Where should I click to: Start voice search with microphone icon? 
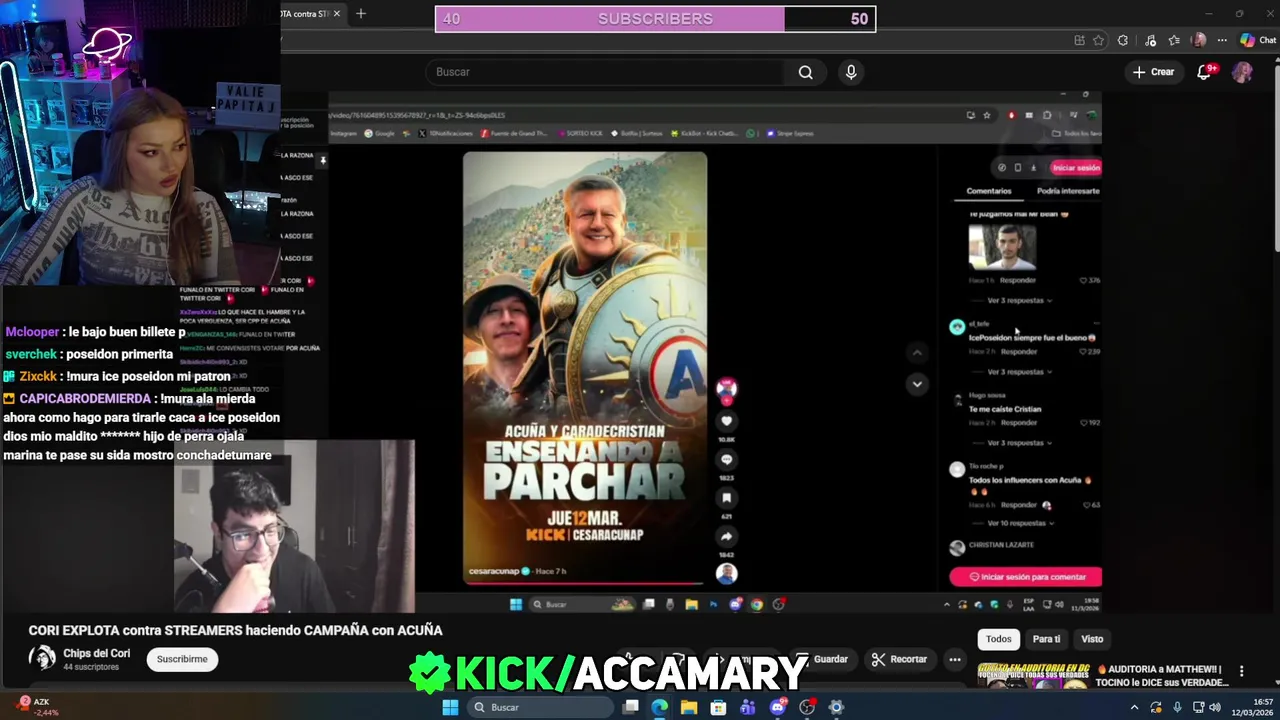(x=851, y=72)
